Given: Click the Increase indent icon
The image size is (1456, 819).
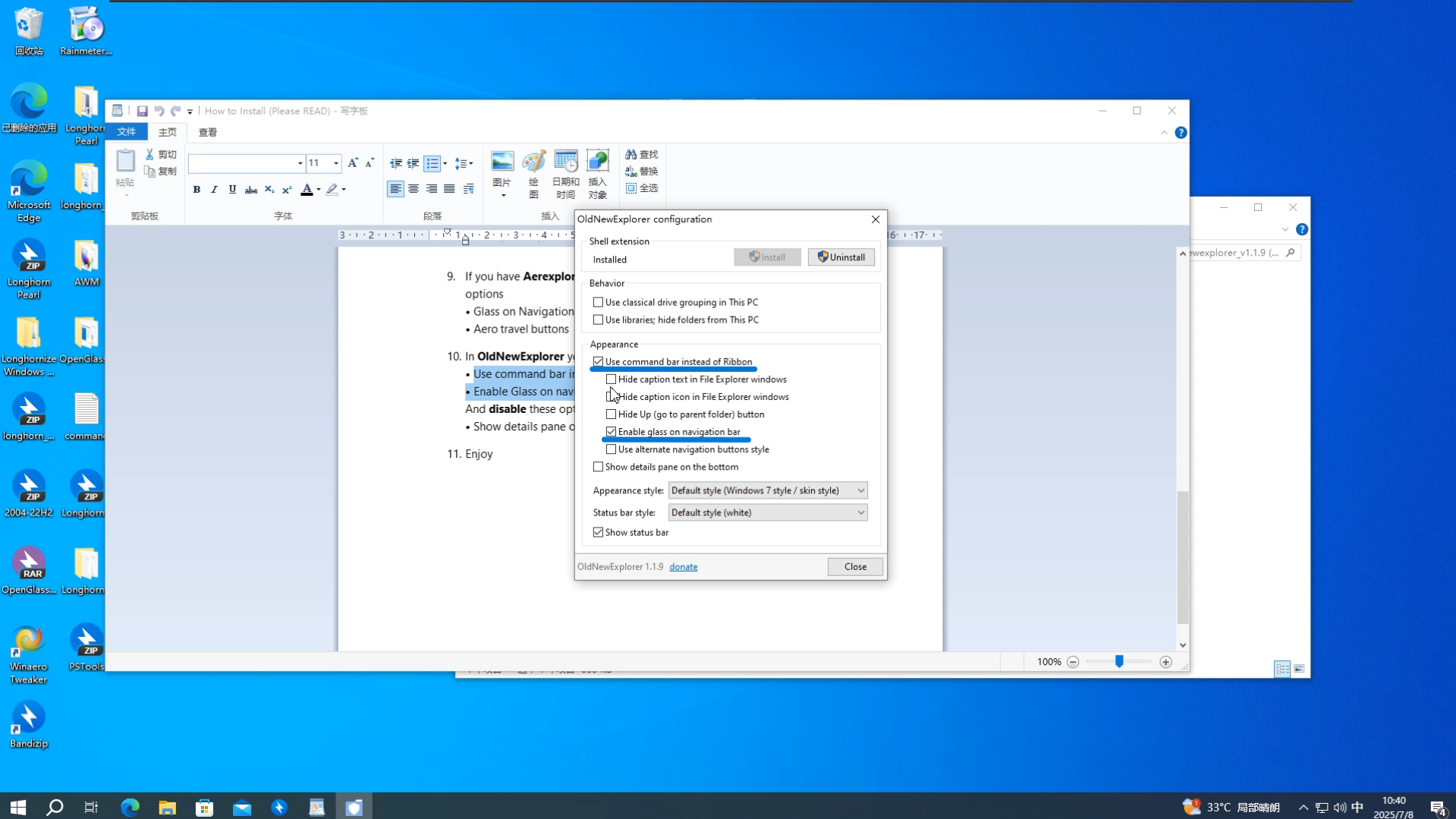Looking at the screenshot, I should [413, 163].
